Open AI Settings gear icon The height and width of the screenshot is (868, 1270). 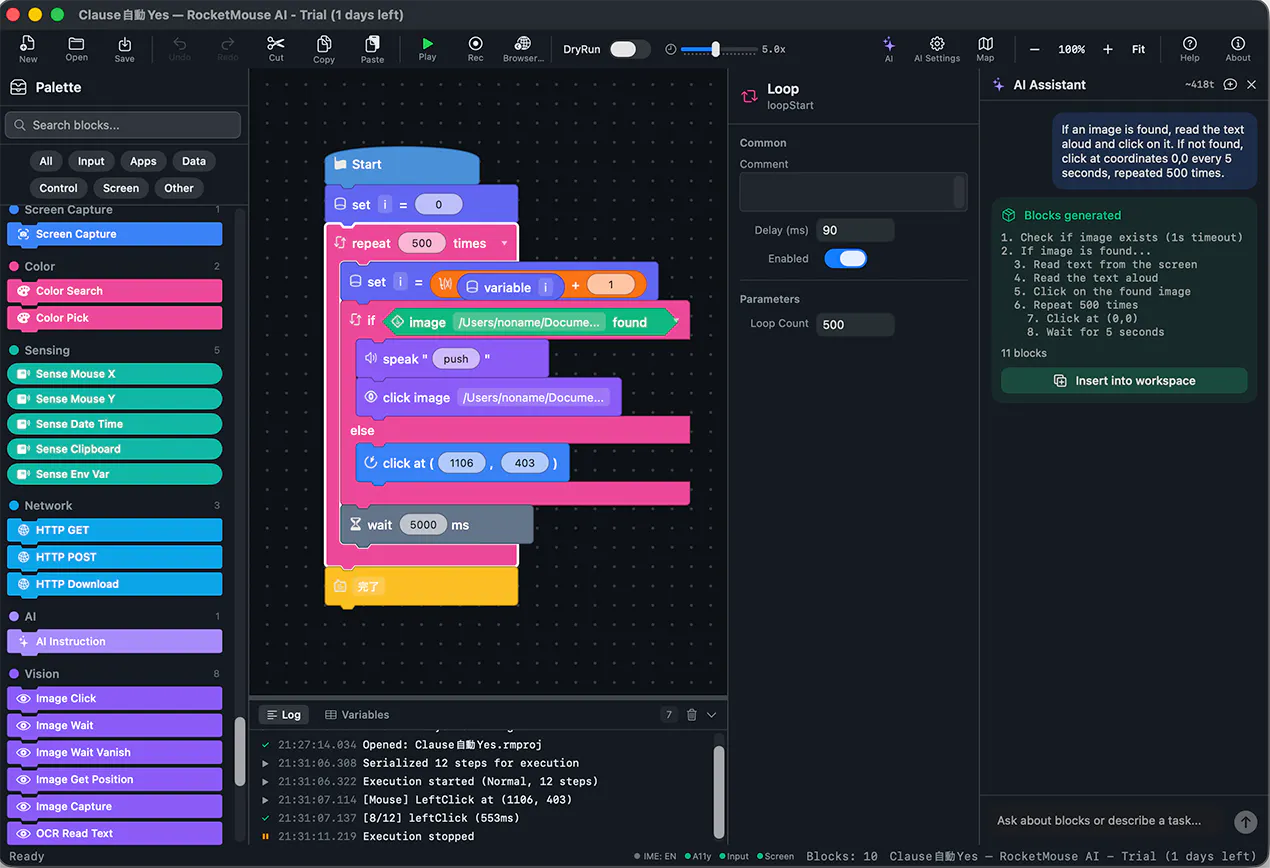tap(937, 48)
